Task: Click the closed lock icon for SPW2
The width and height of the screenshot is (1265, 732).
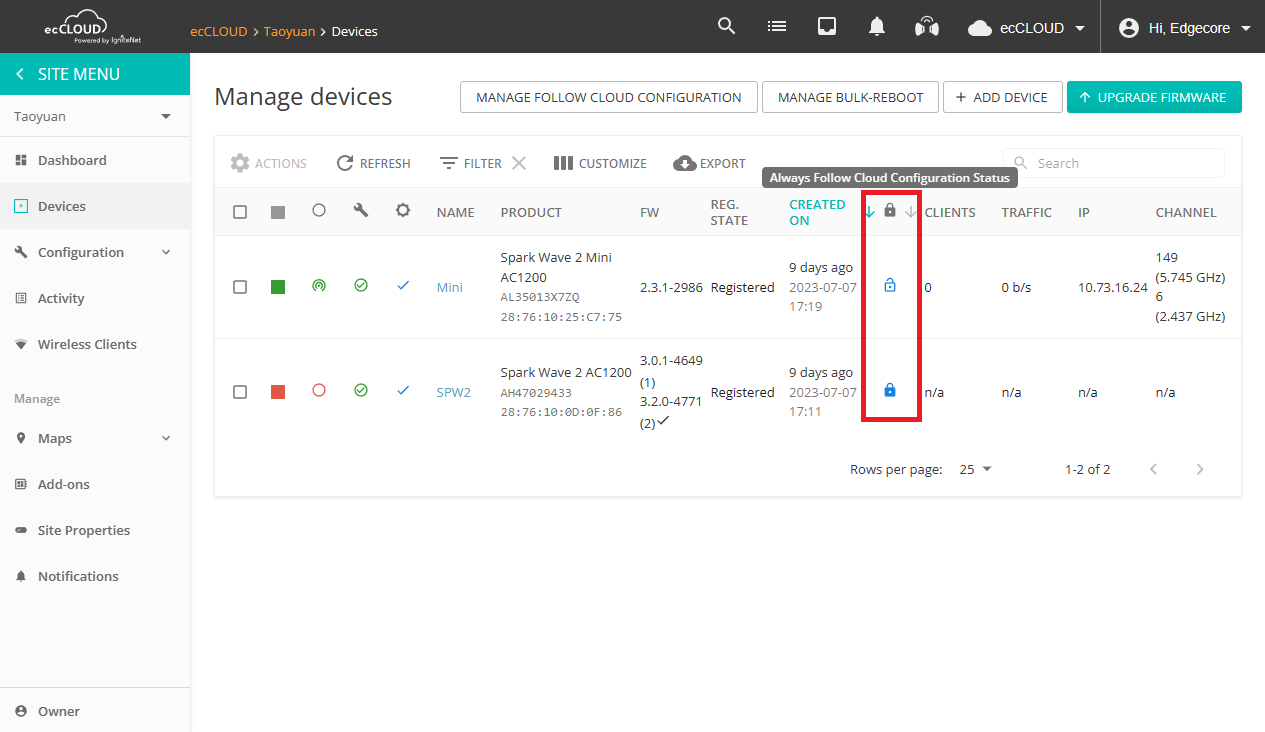Action: coord(890,390)
